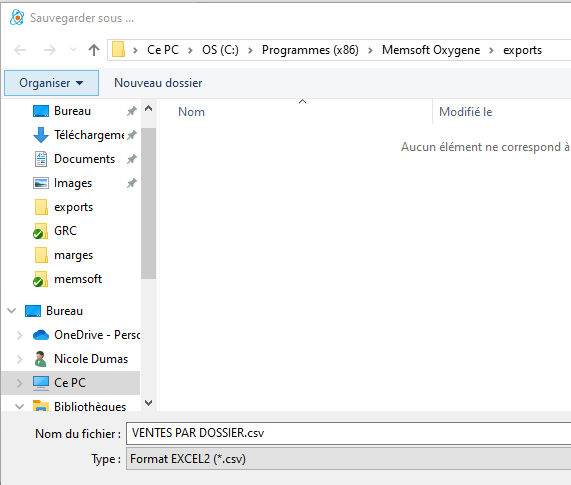The height and width of the screenshot is (485, 571).
Task: Click Programmes (x86) in the breadcrumb path
Action: click(x=310, y=50)
